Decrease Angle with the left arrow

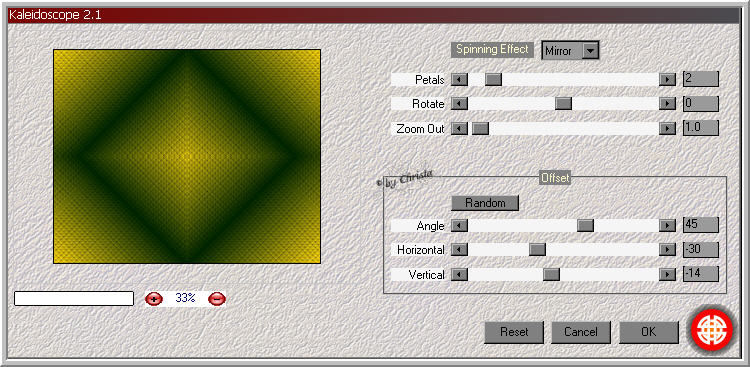[459, 225]
